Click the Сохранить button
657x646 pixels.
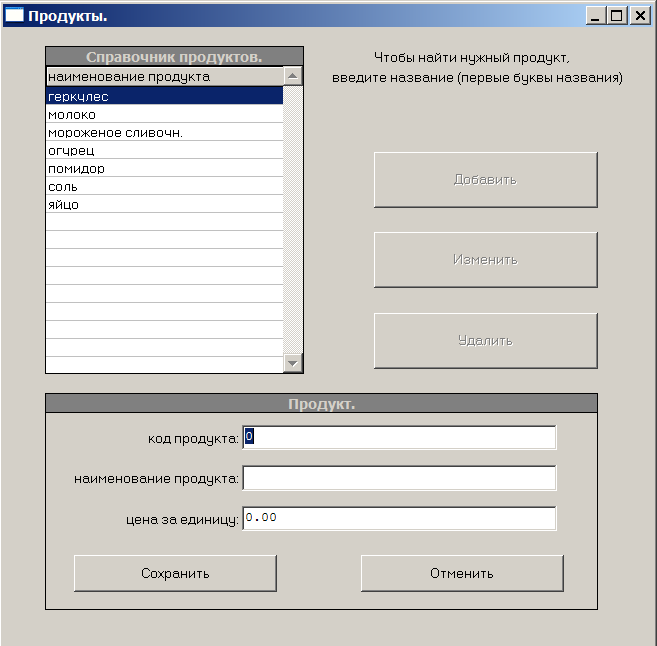click(175, 573)
